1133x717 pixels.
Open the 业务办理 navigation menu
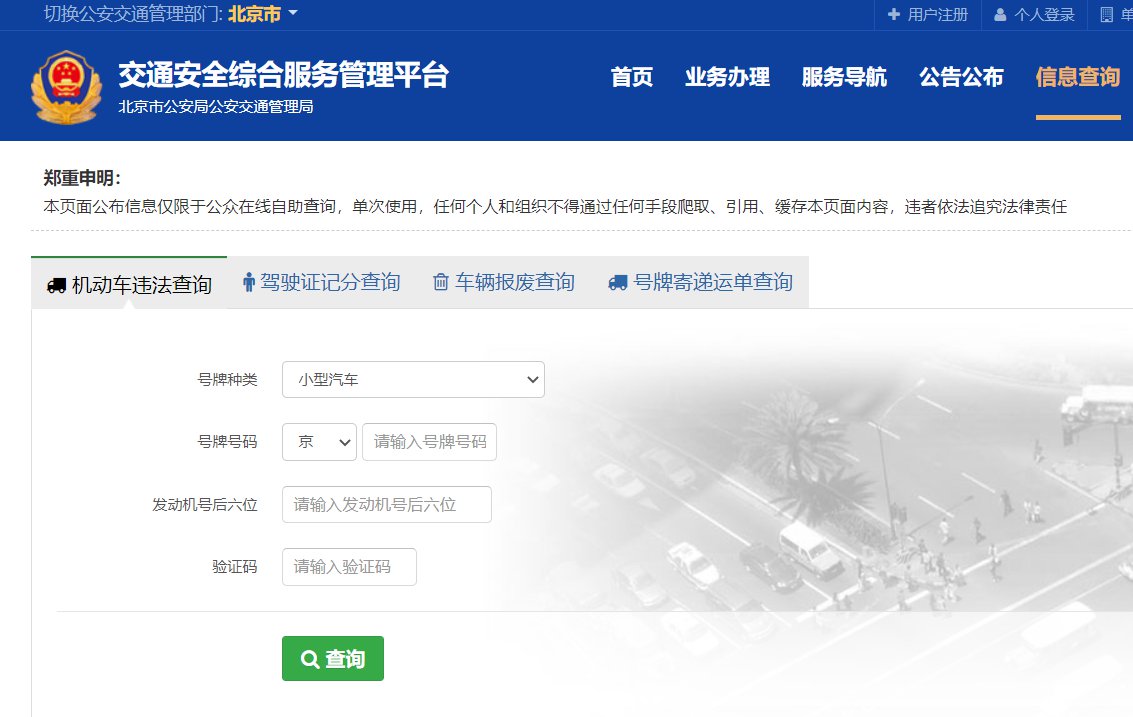pos(727,77)
